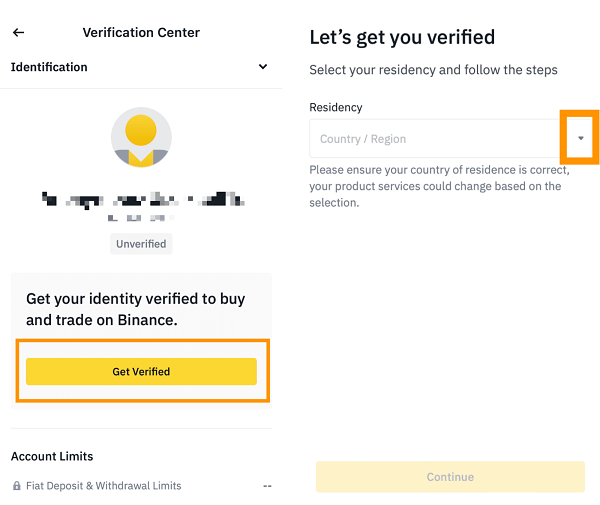Go back using the back arrow
The width and height of the screenshot is (600, 505).
[x=18, y=33]
